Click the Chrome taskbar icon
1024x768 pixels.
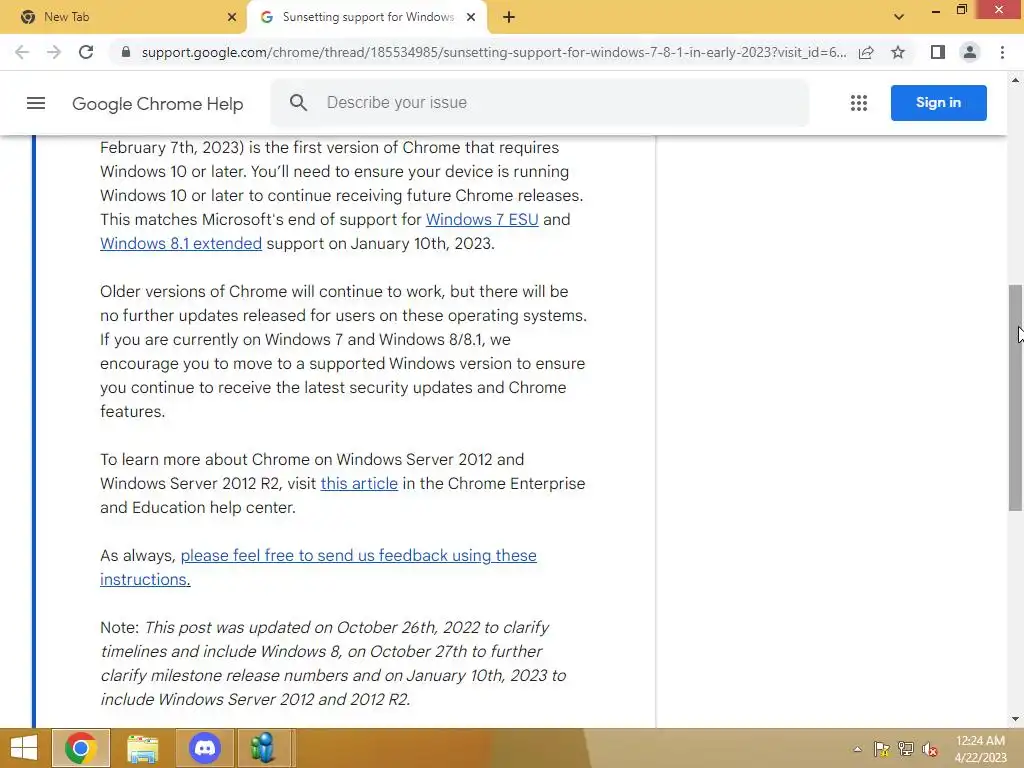tap(81, 748)
